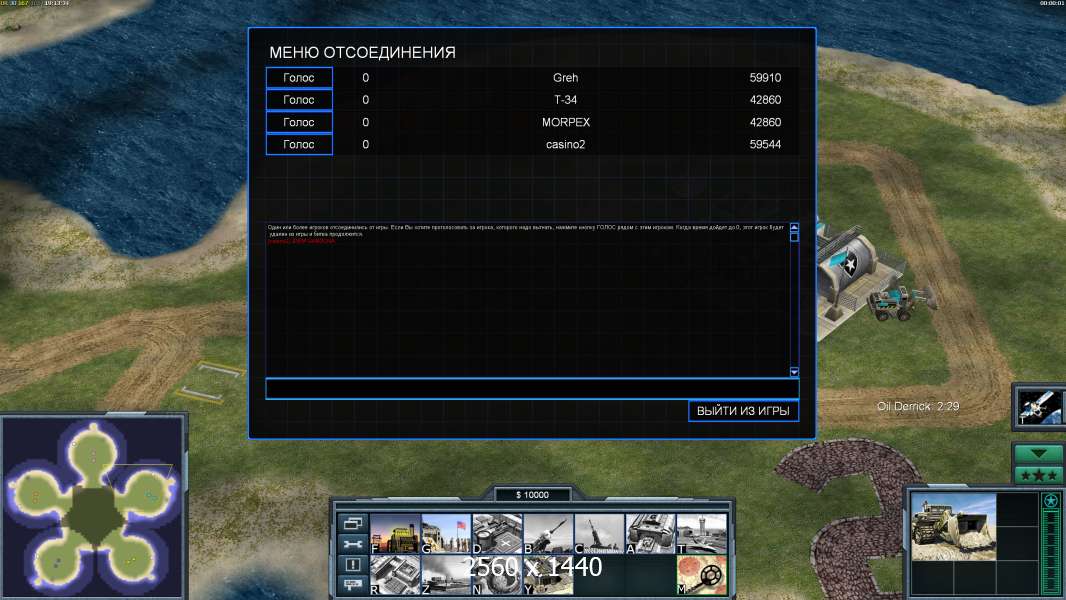
Task: Build Patriot missile with B icon
Action: [548, 533]
